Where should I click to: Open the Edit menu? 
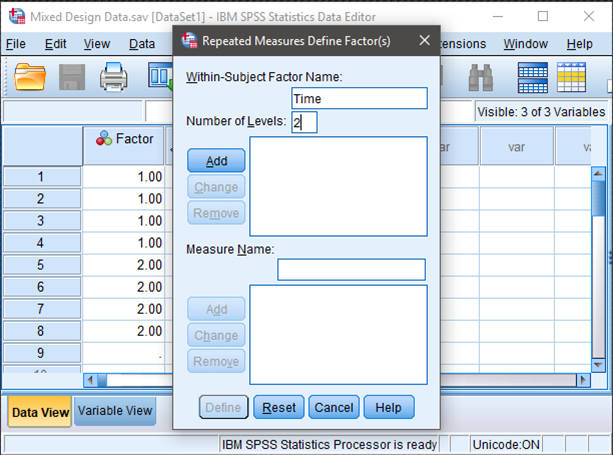coord(56,44)
